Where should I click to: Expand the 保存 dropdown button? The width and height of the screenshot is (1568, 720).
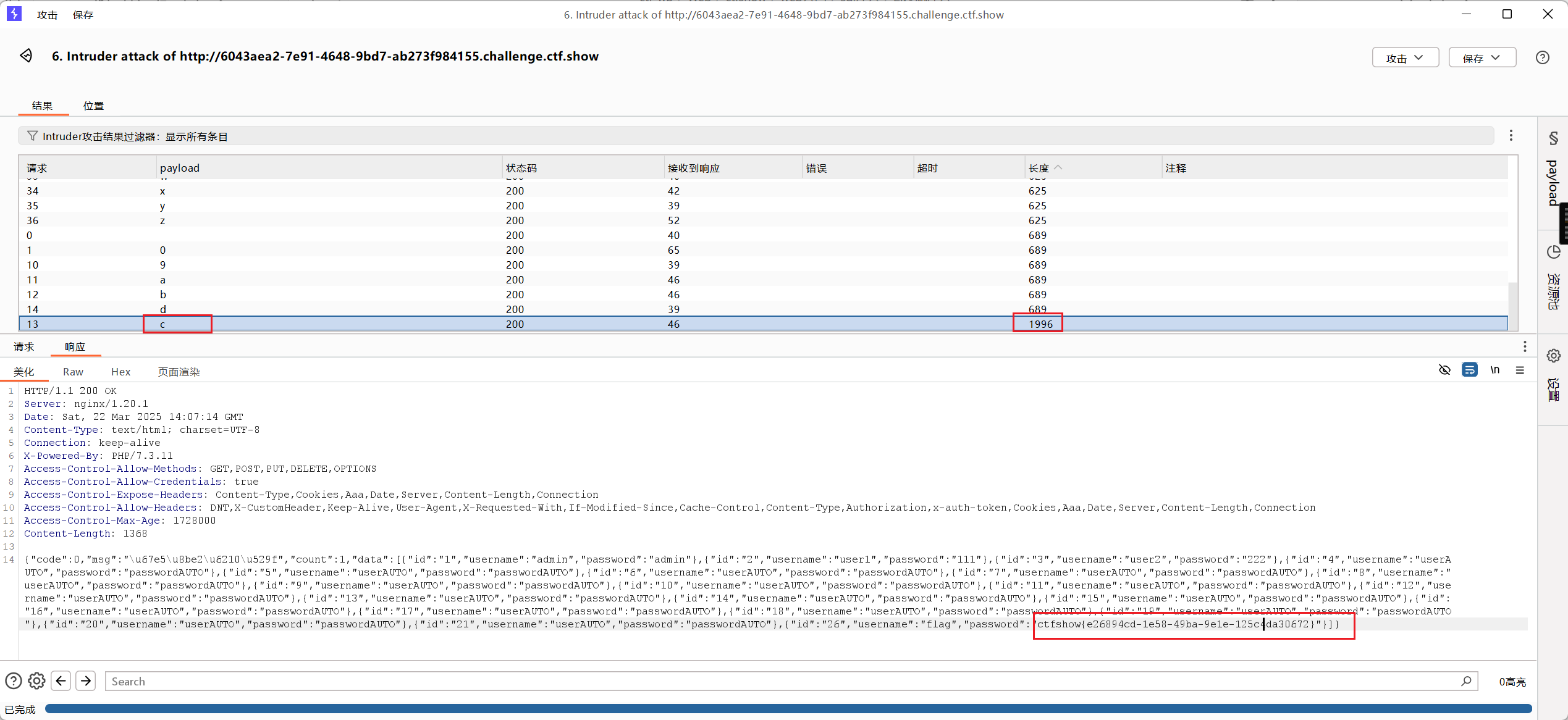click(1482, 57)
